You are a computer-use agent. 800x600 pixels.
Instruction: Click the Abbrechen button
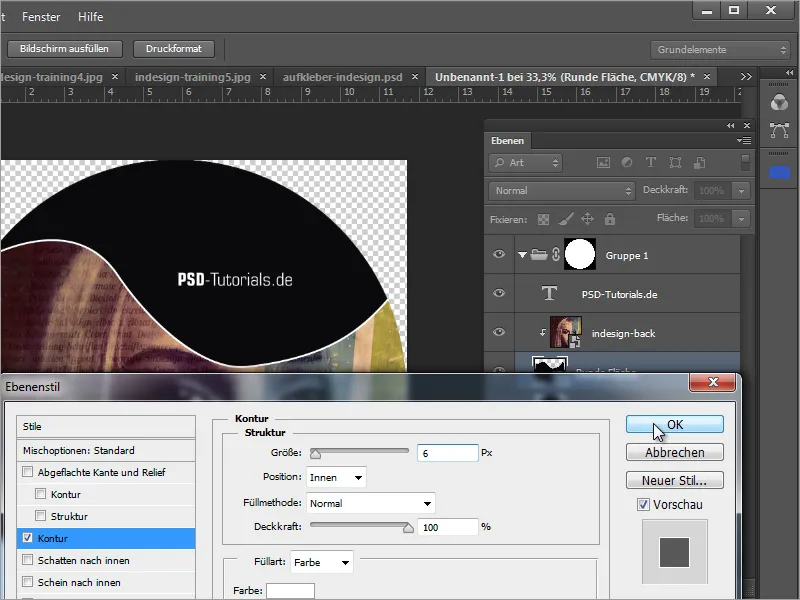[674, 452]
